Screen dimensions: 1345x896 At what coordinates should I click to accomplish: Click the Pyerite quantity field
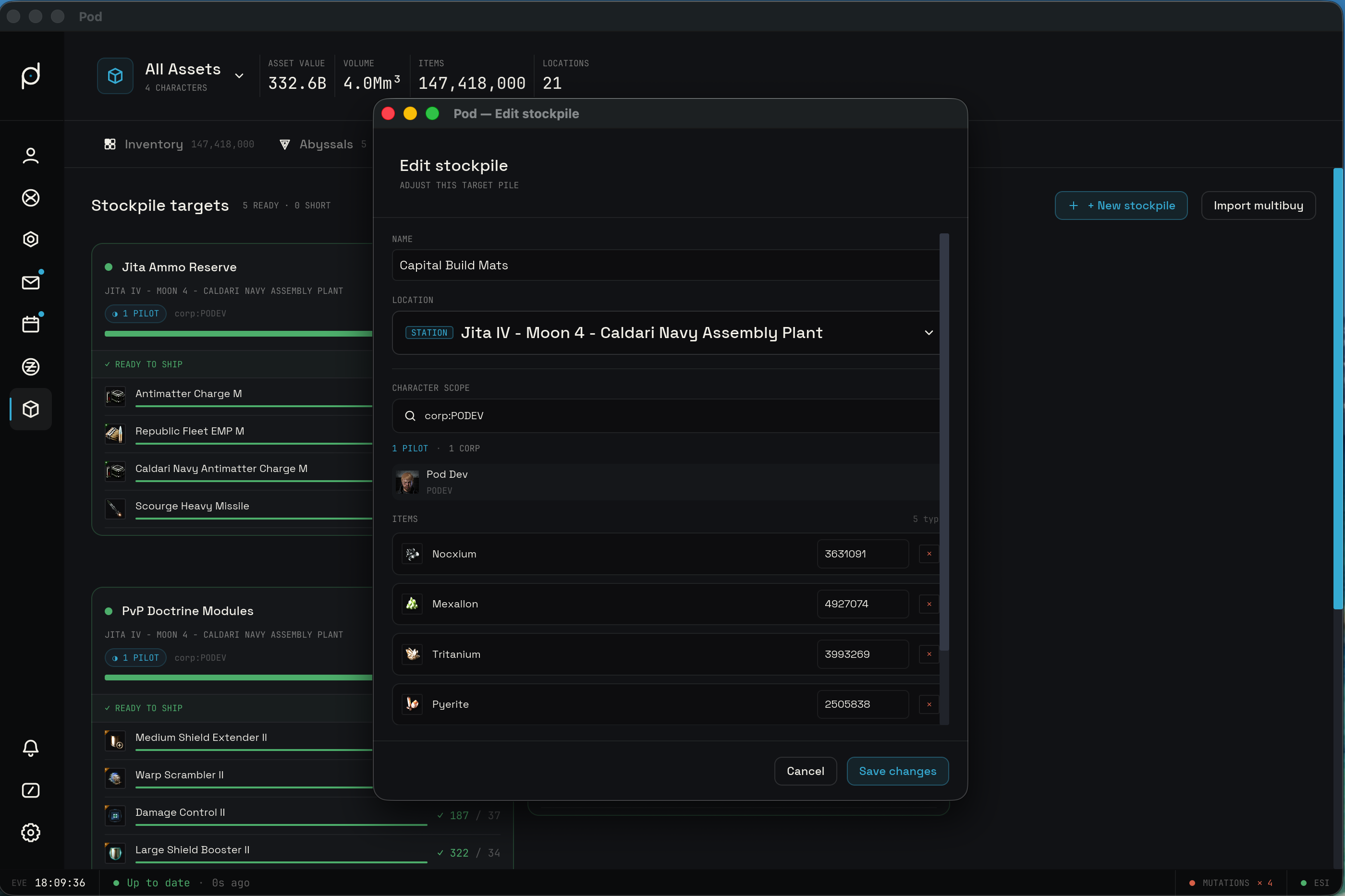(x=863, y=704)
